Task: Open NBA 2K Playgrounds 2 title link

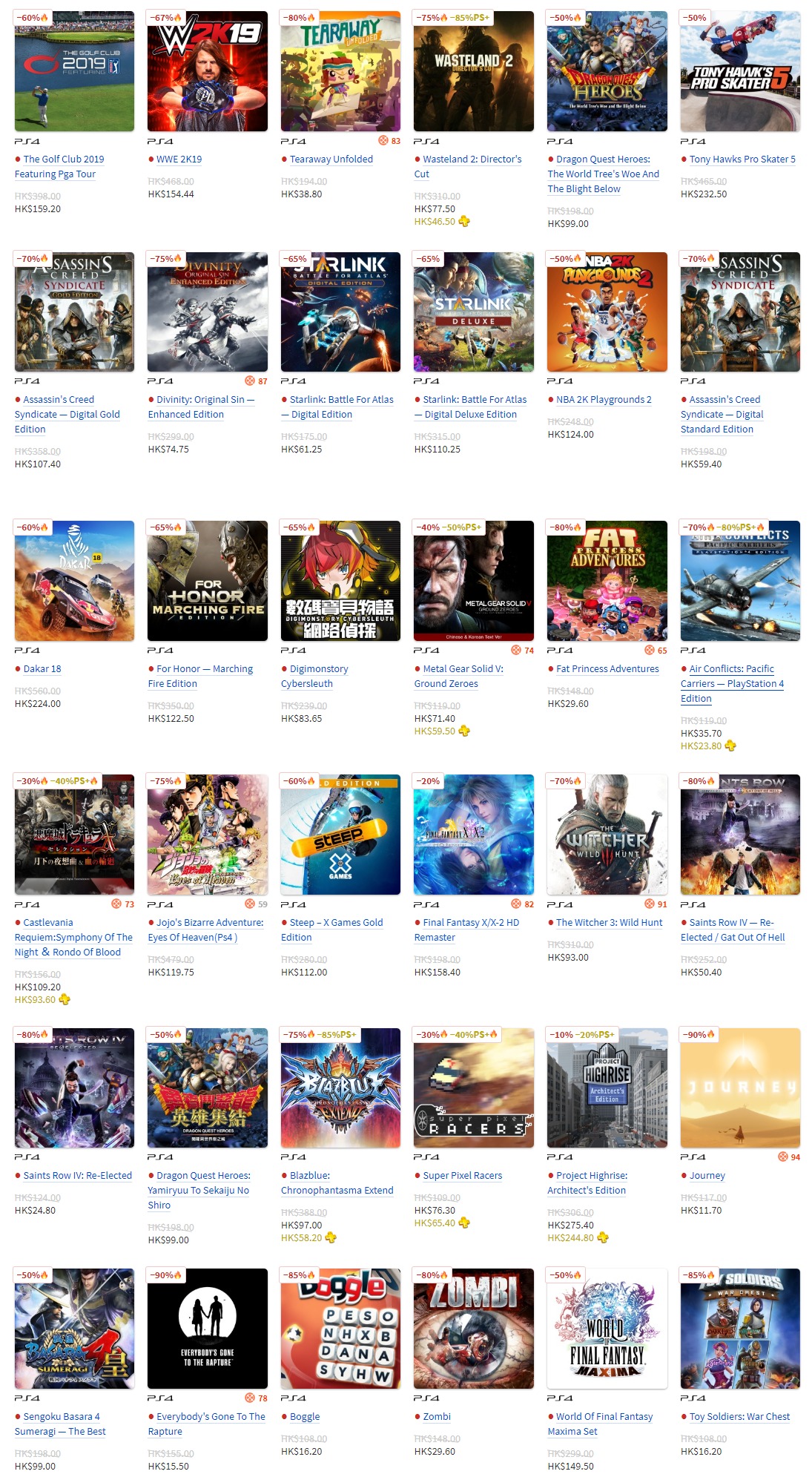Action: click(x=604, y=400)
